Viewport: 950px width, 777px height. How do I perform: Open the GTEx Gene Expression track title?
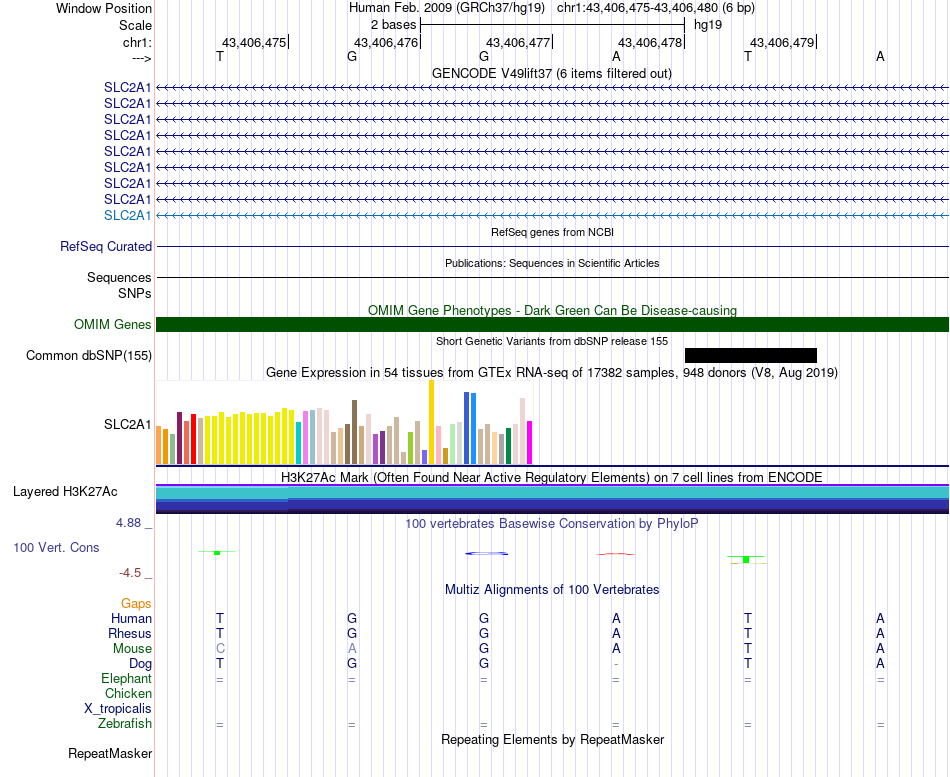tap(552, 372)
